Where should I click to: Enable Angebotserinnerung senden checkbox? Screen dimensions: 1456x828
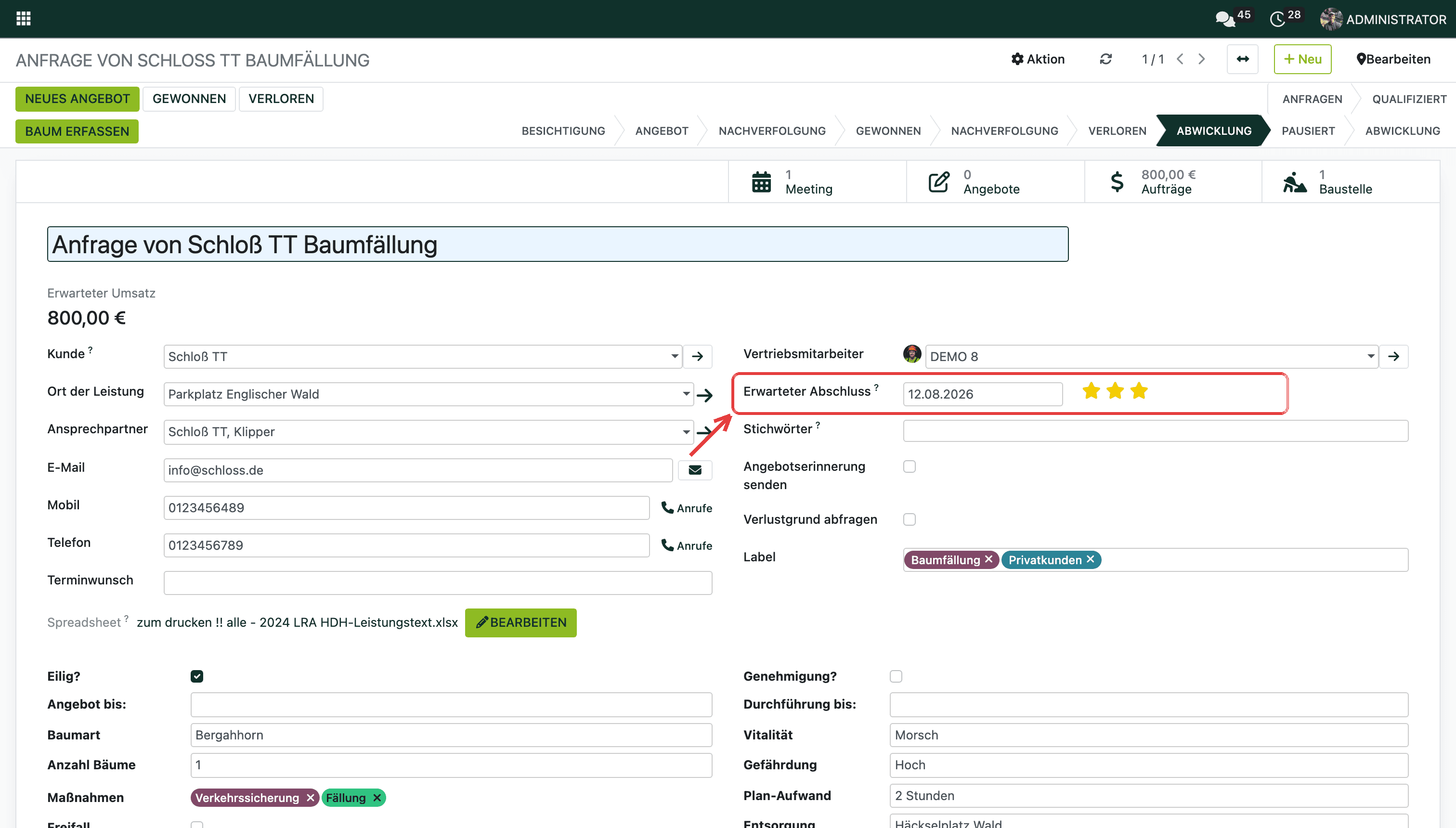(910, 467)
